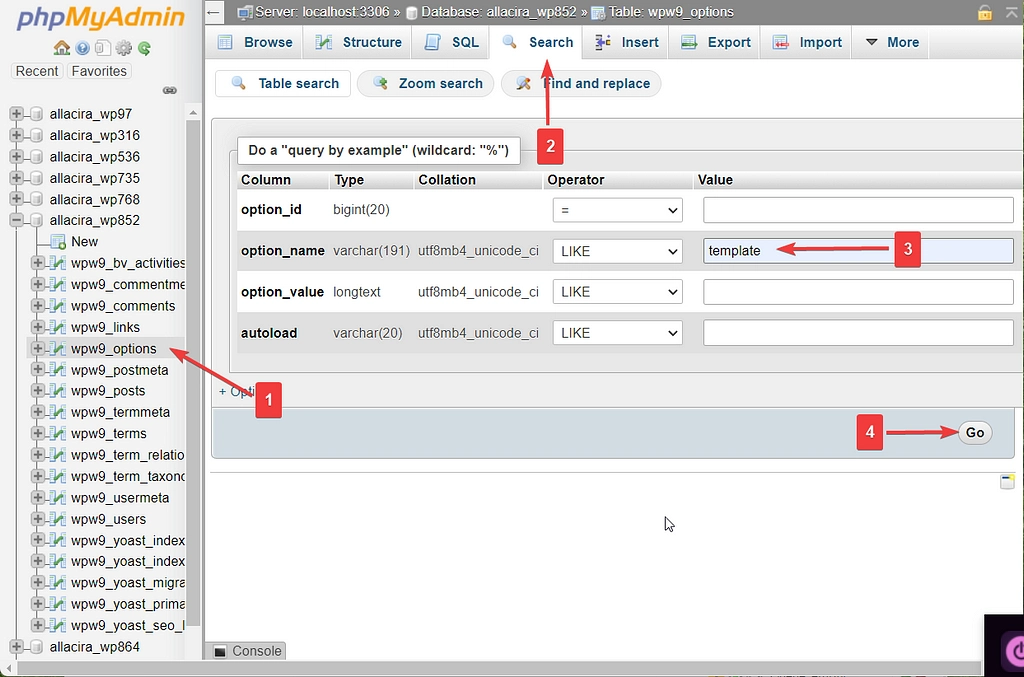Click the documentation page icon beside help

(x=103, y=48)
